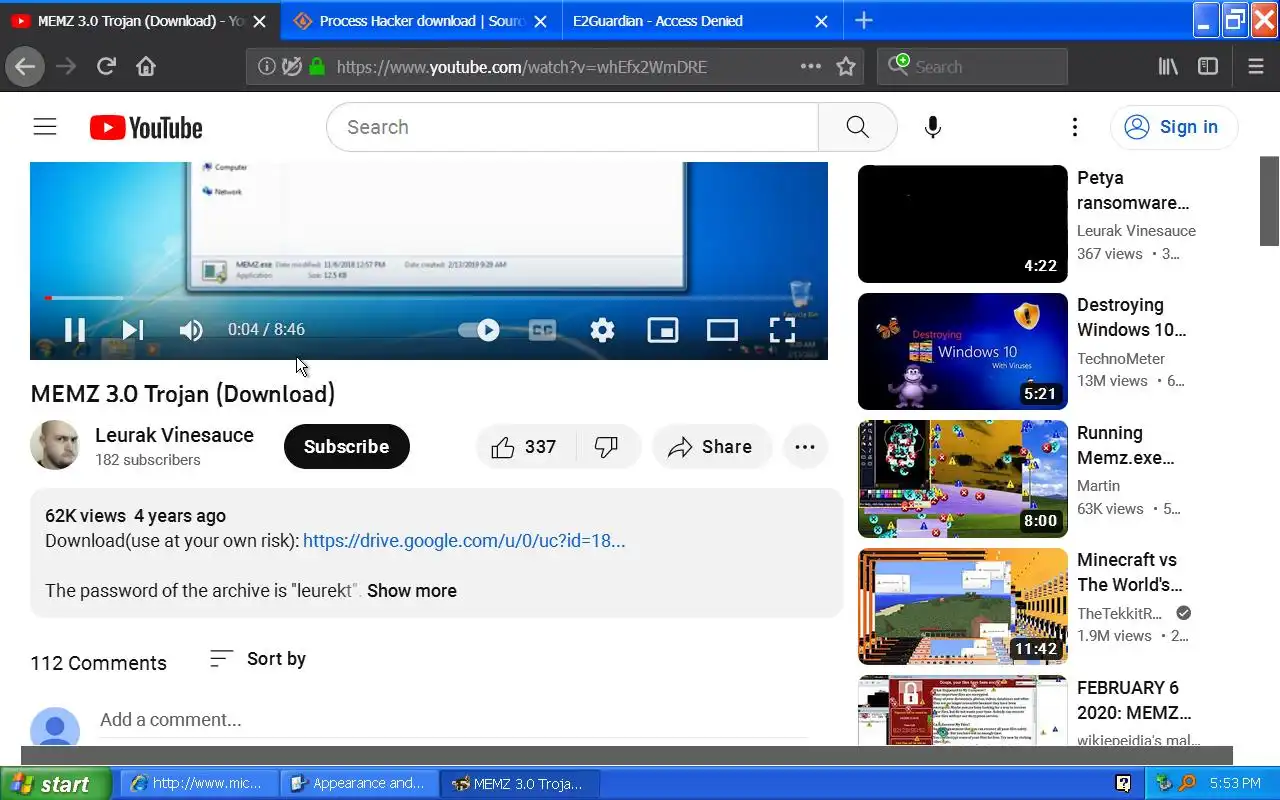The image size is (1280, 800).
Task: Expand the description with Show more
Action: (412, 591)
